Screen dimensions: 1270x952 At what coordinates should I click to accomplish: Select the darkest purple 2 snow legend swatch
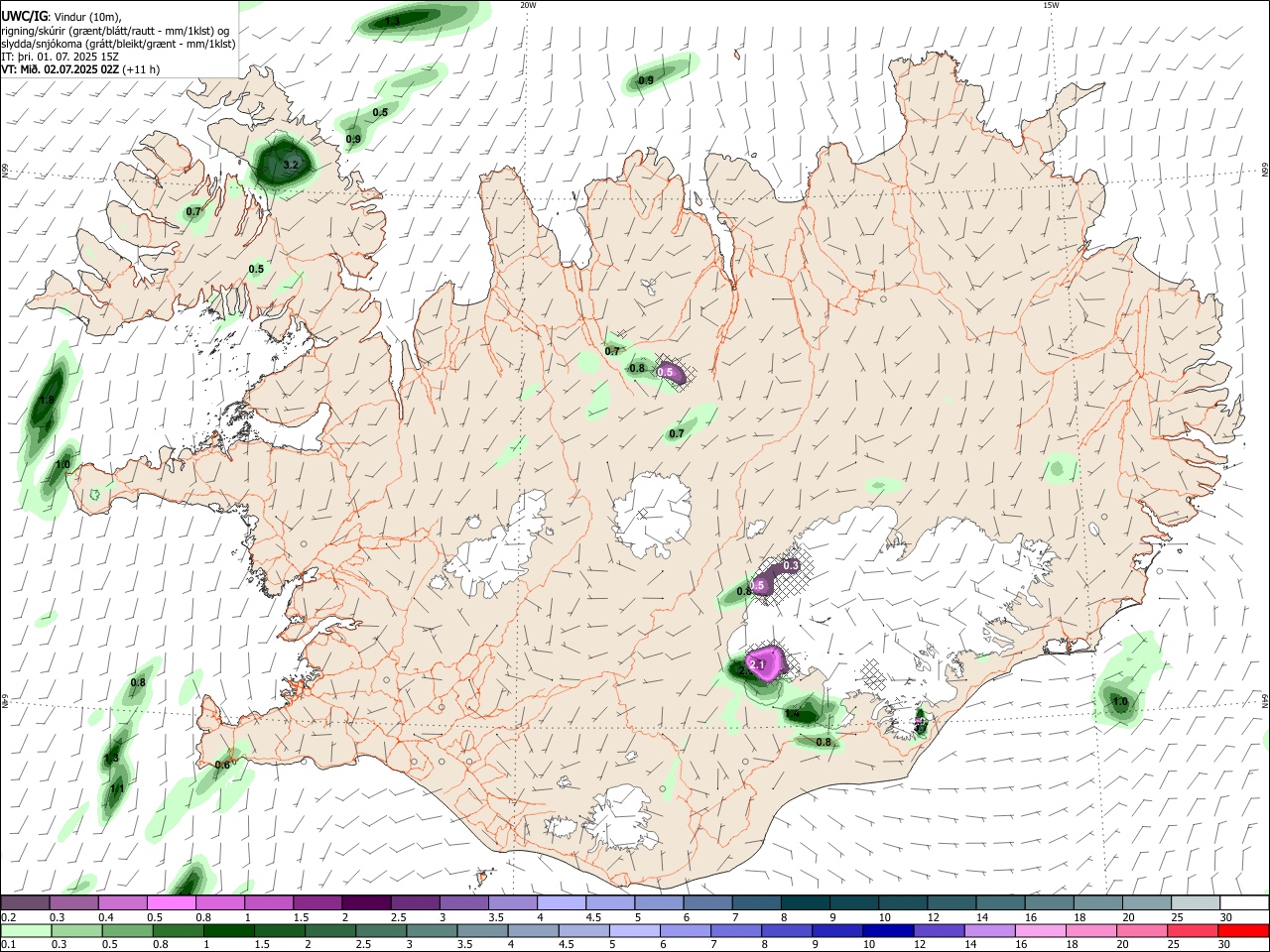(x=365, y=902)
